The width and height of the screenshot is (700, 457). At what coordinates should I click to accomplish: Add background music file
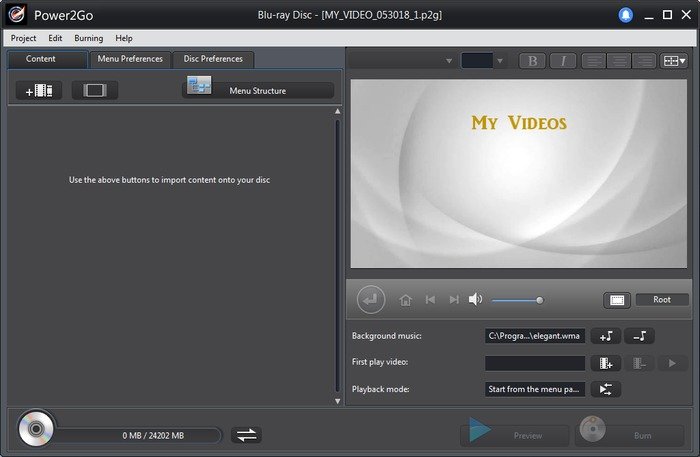pos(605,336)
